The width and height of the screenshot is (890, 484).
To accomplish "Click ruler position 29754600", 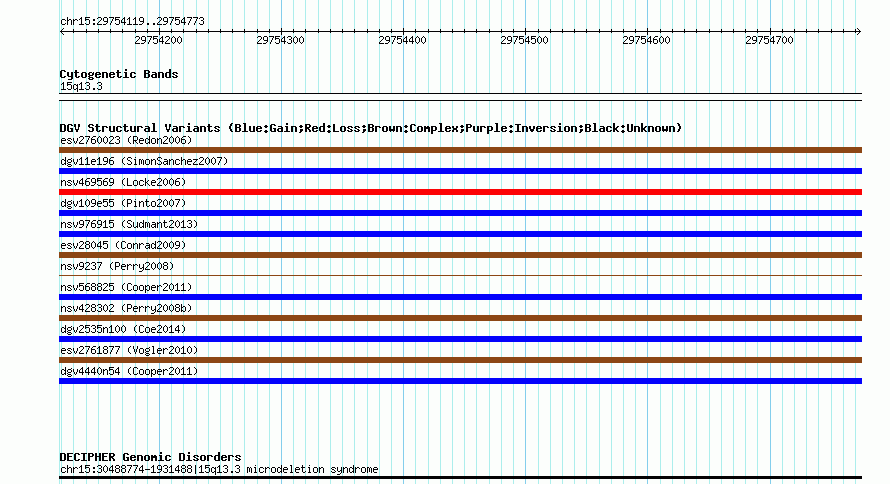I will [x=646, y=40].
